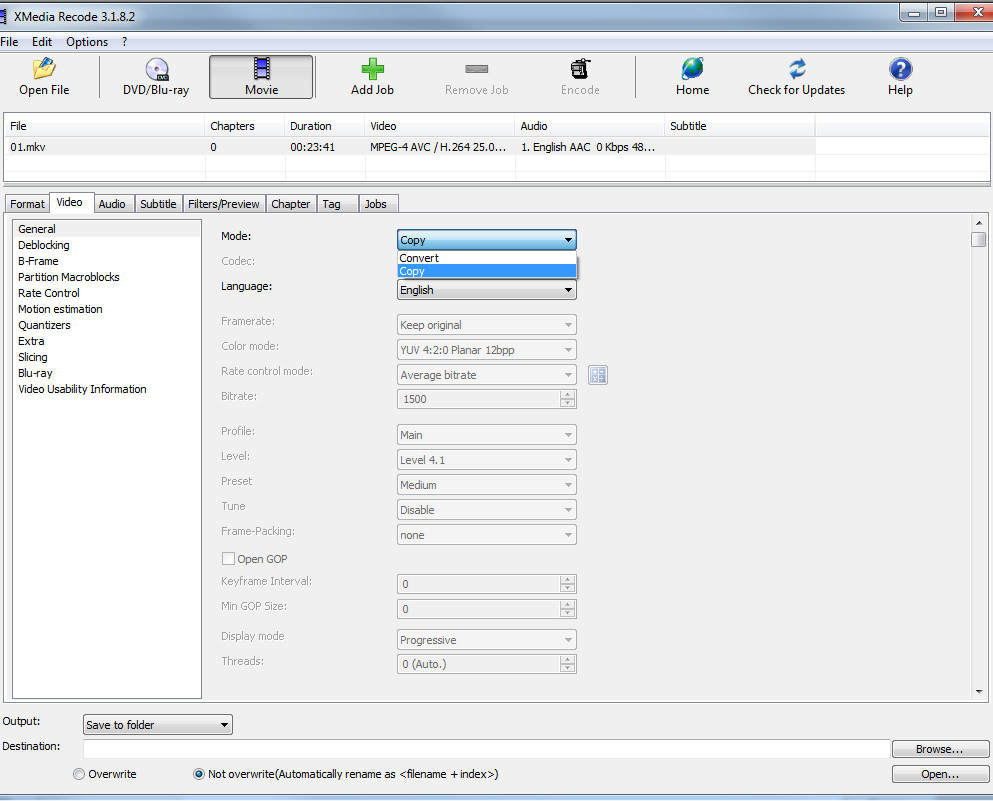Click the settings panel scroll down arrow
The image size is (993, 801).
pos(979,692)
